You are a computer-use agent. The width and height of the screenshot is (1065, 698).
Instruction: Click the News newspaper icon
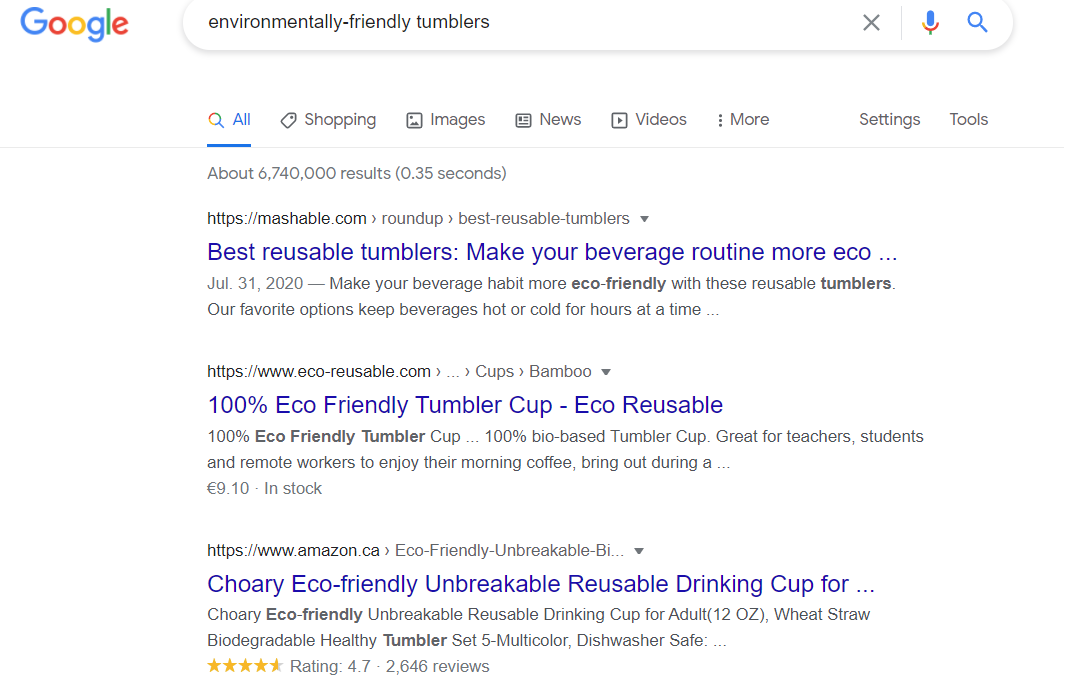523,120
